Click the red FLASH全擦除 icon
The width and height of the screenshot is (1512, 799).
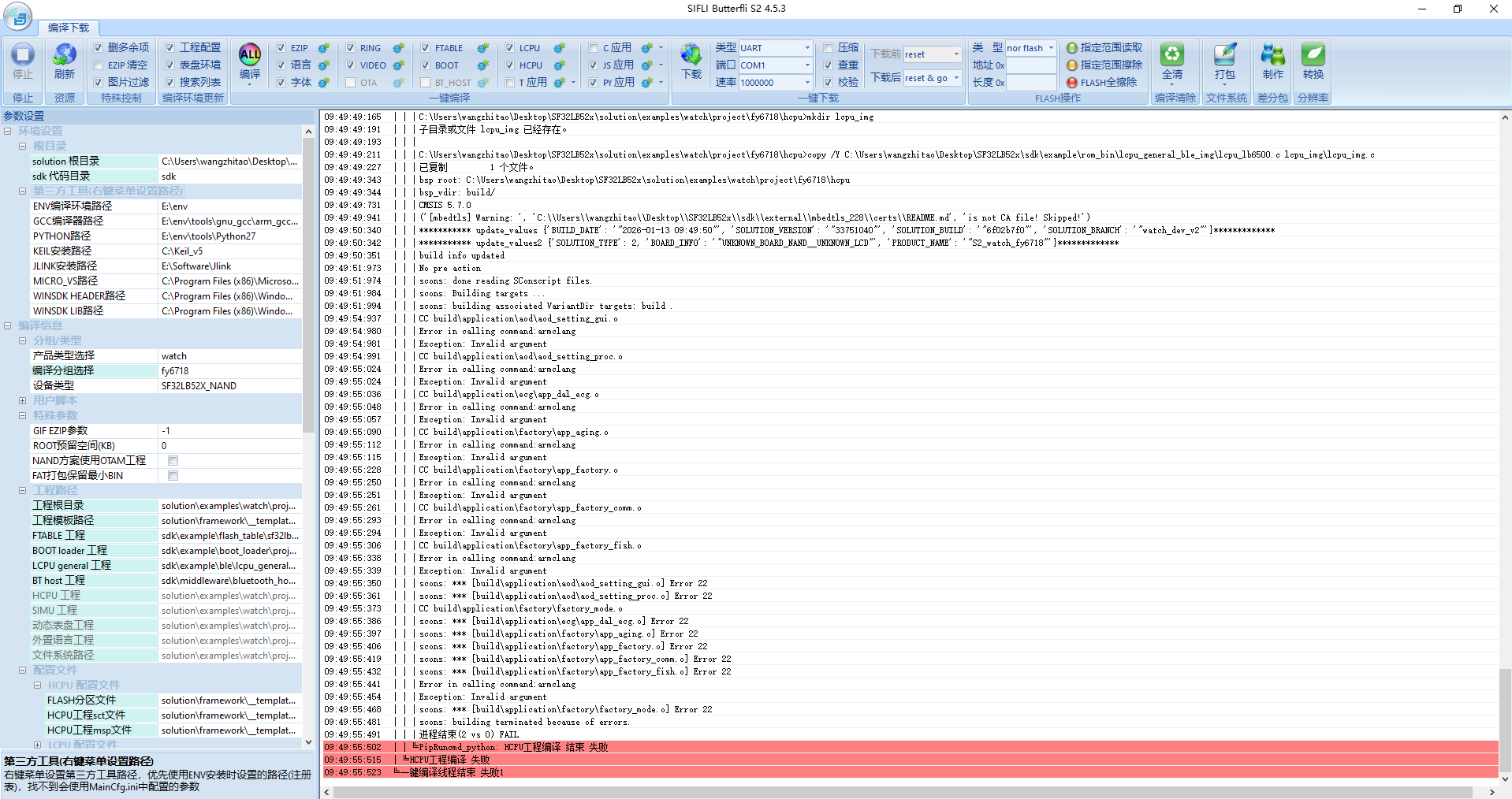[1072, 83]
